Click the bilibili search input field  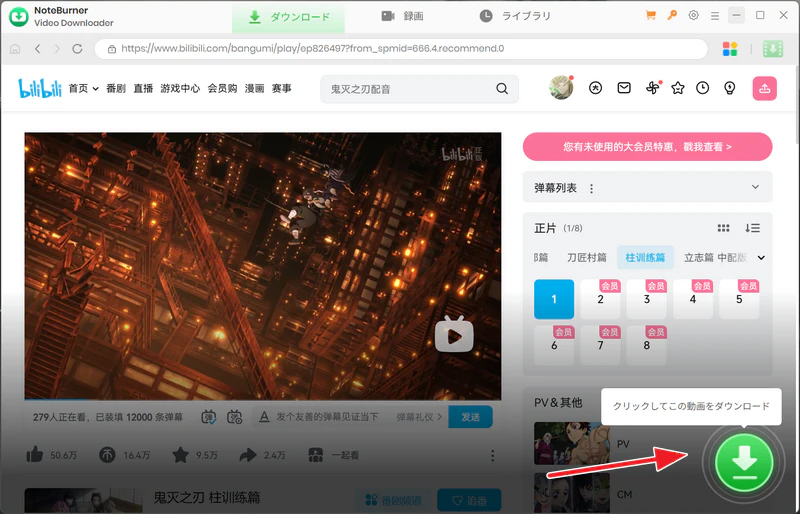point(408,89)
